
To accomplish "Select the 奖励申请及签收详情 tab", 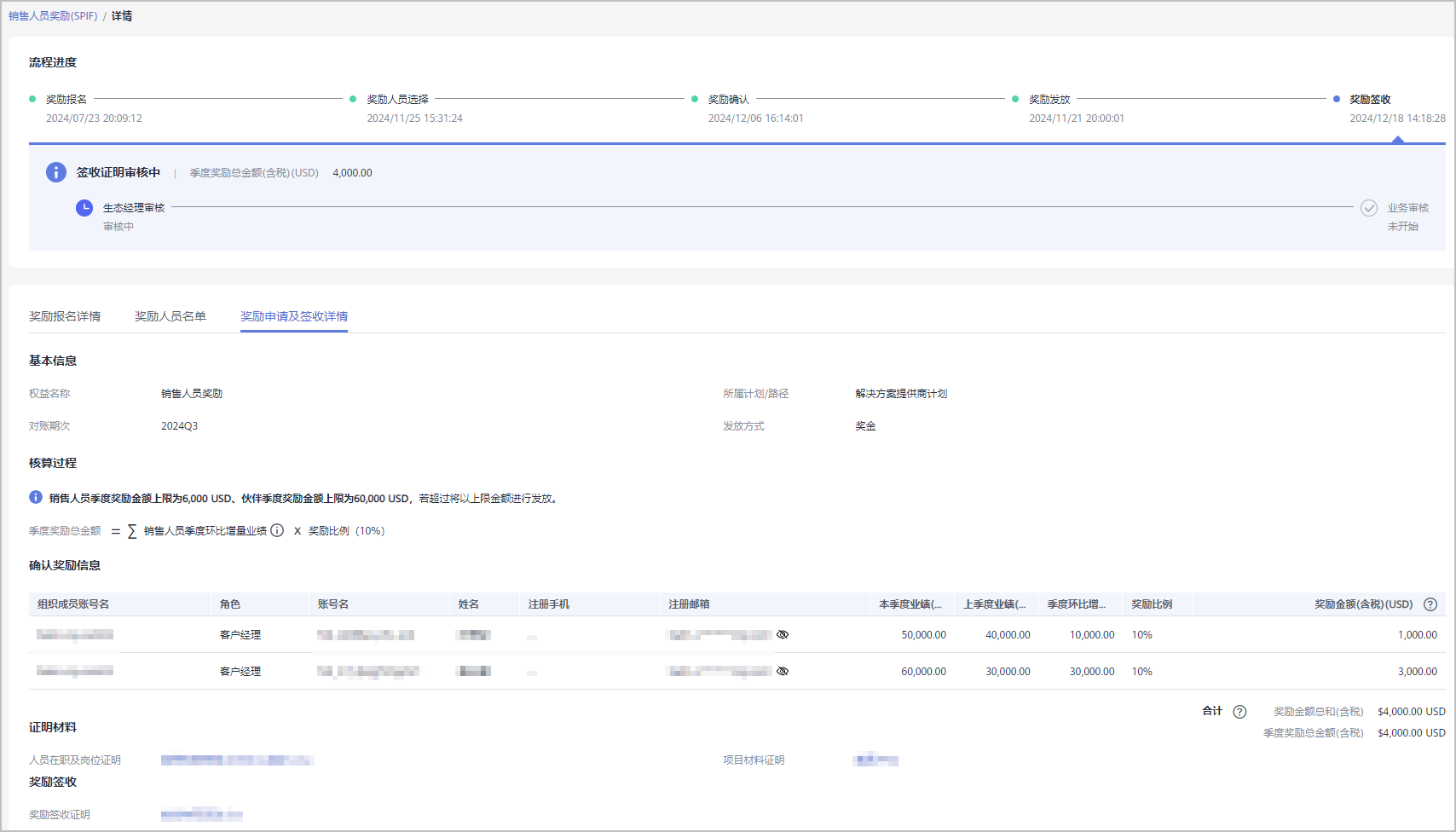I will pyautogui.click(x=294, y=316).
